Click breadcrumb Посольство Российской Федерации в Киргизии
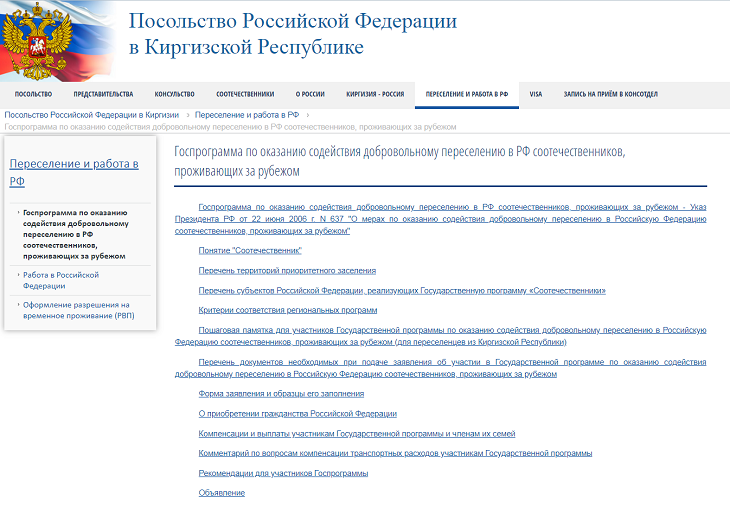The width and height of the screenshot is (730, 508). click(92, 115)
